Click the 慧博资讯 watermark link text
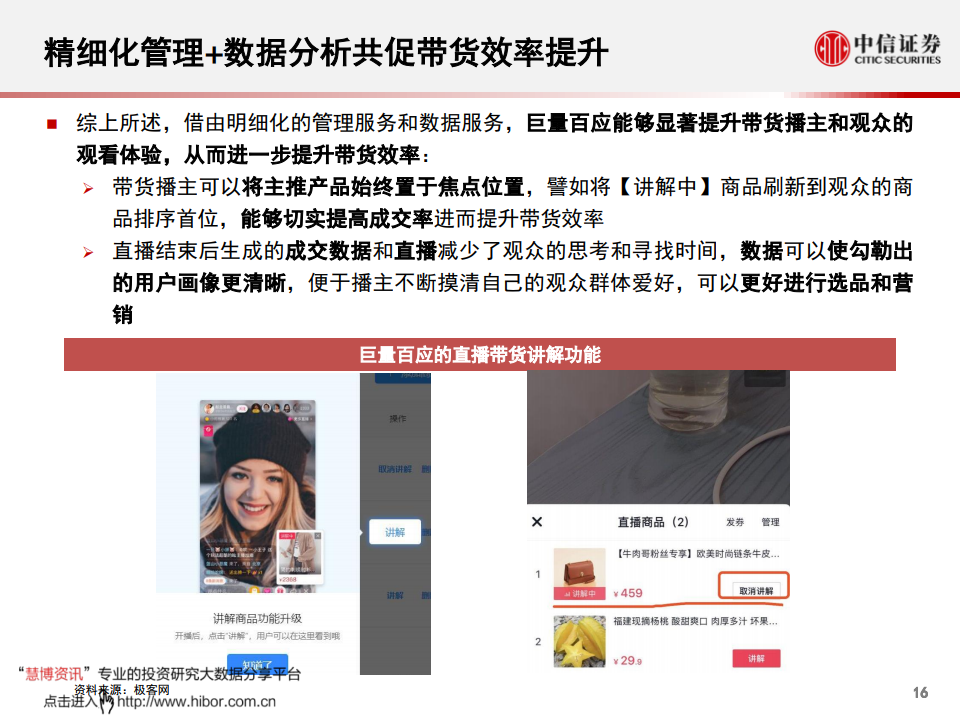The width and height of the screenshot is (960, 720). point(54,674)
